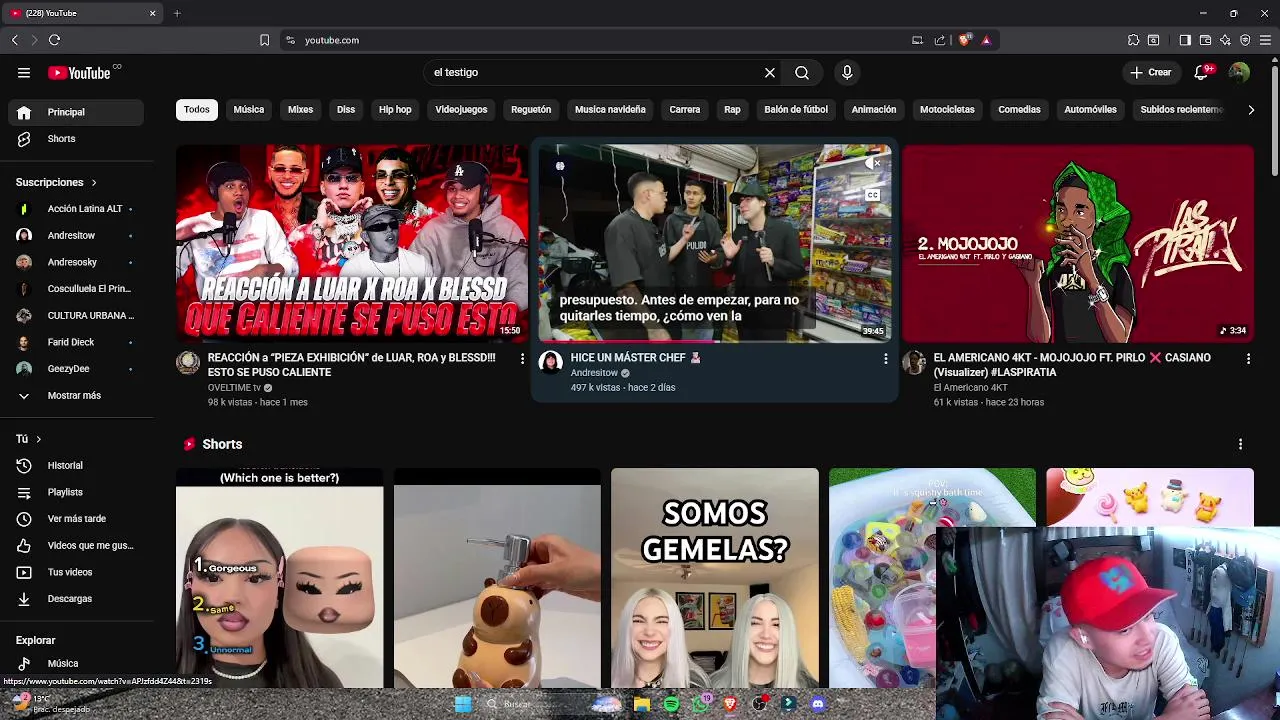Viewport: 1280px width, 720px height.
Task: Open the YouTube hamburger guide menu
Action: 24,72
